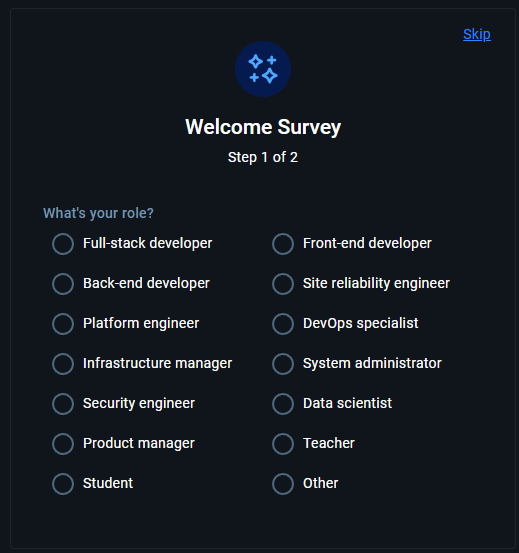Click the What's your role? question label

tap(98, 213)
